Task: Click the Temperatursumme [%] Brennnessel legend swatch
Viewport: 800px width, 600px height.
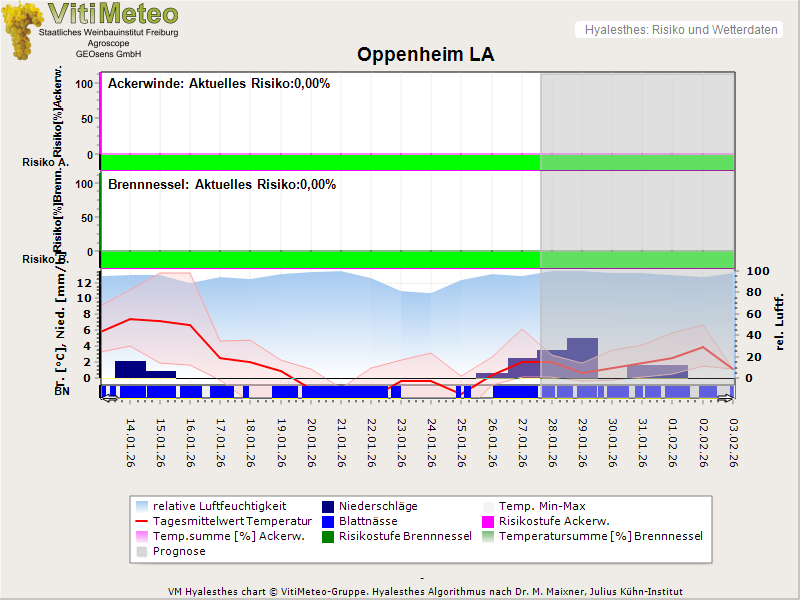Action: point(489,536)
